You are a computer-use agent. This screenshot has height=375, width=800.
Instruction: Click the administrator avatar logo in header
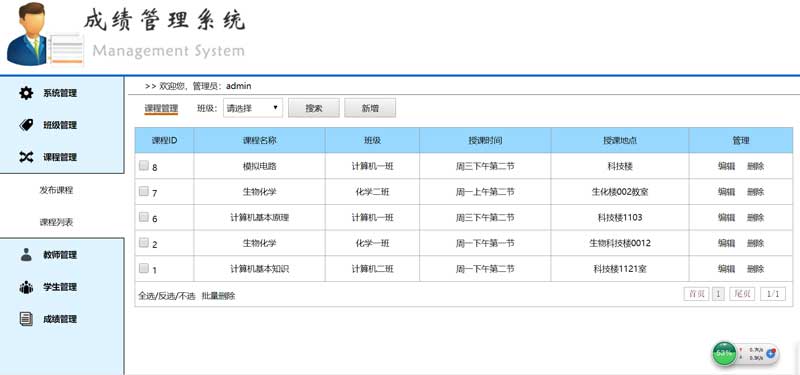[x=45, y=35]
